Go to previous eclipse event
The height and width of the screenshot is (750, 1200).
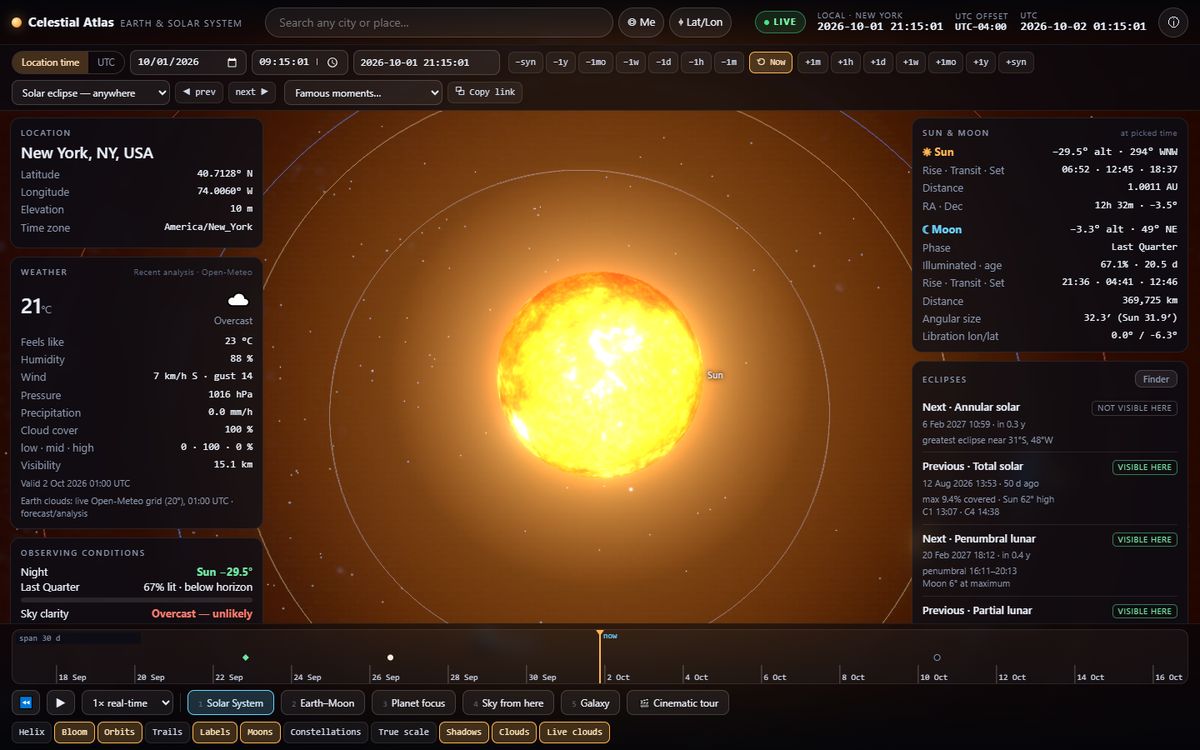click(199, 92)
